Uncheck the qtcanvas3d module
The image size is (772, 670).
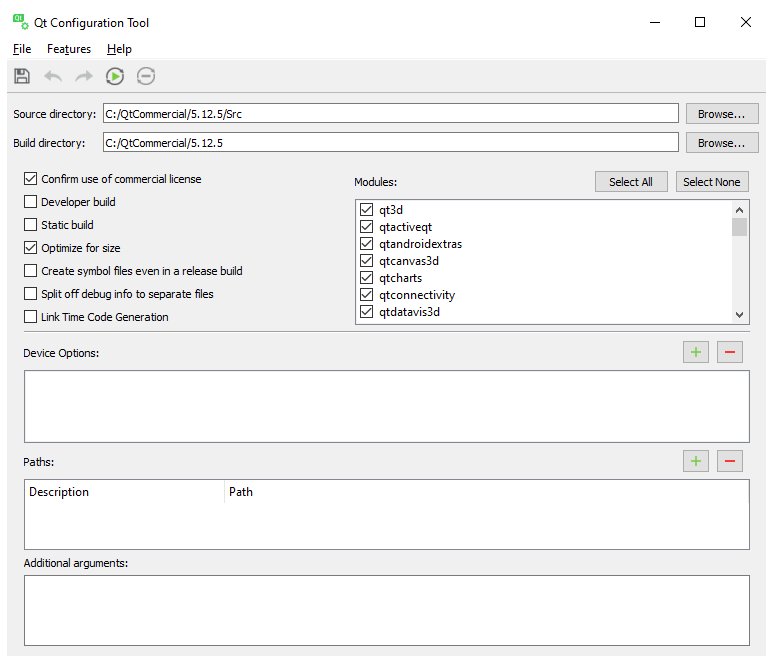click(366, 261)
